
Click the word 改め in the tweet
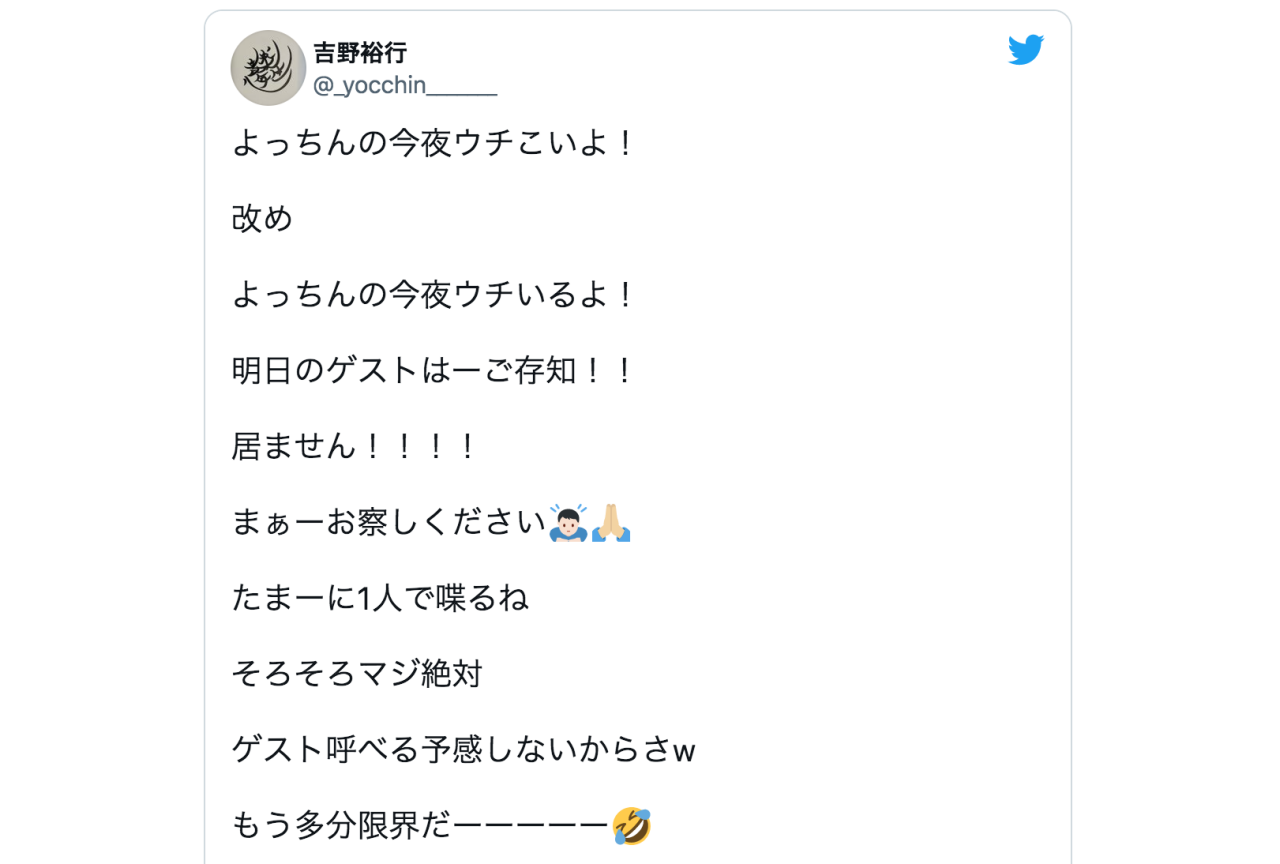[x=260, y=218]
